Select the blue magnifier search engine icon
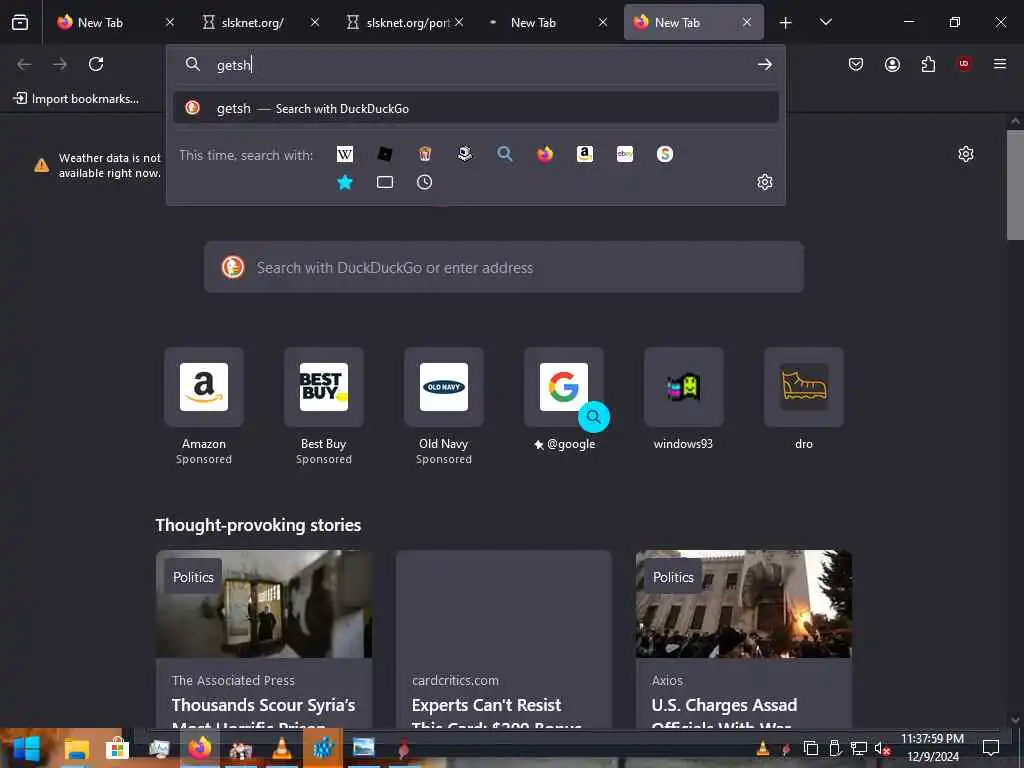Image resolution: width=1024 pixels, height=768 pixels. pos(505,154)
